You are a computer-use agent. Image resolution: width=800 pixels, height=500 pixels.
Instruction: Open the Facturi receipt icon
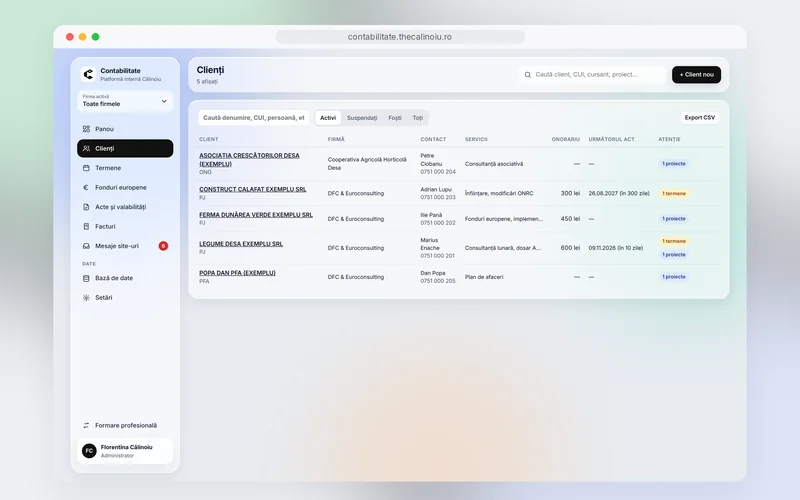click(86, 226)
